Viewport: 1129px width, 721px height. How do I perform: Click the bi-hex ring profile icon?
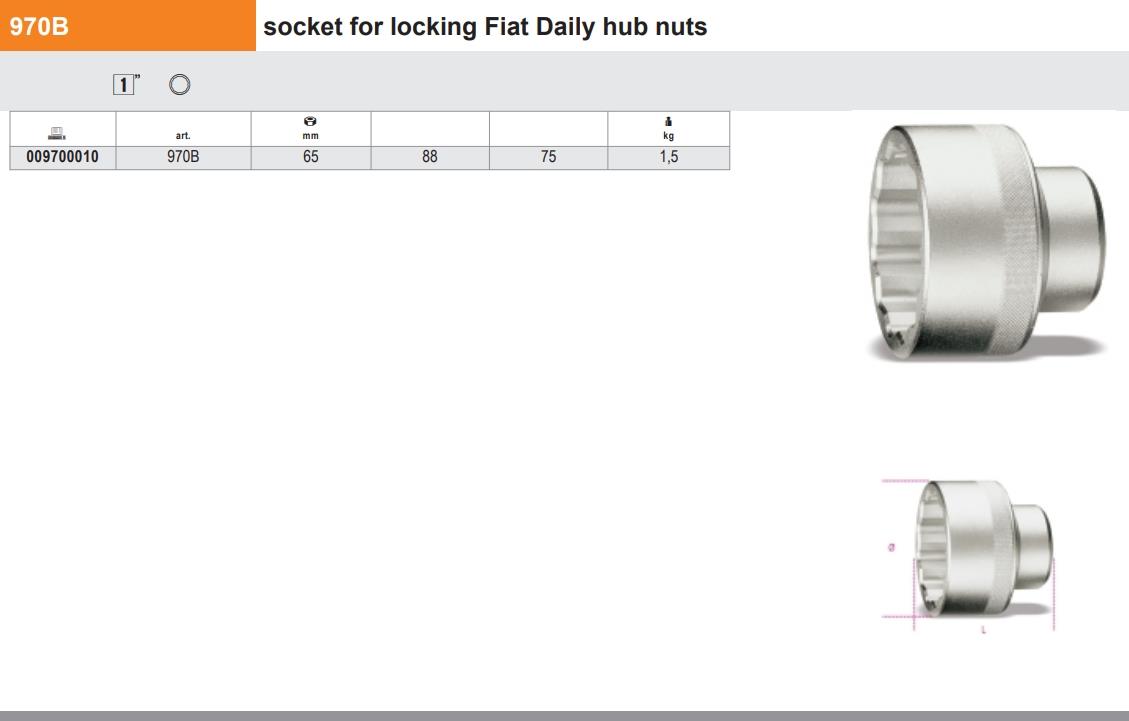[180, 86]
